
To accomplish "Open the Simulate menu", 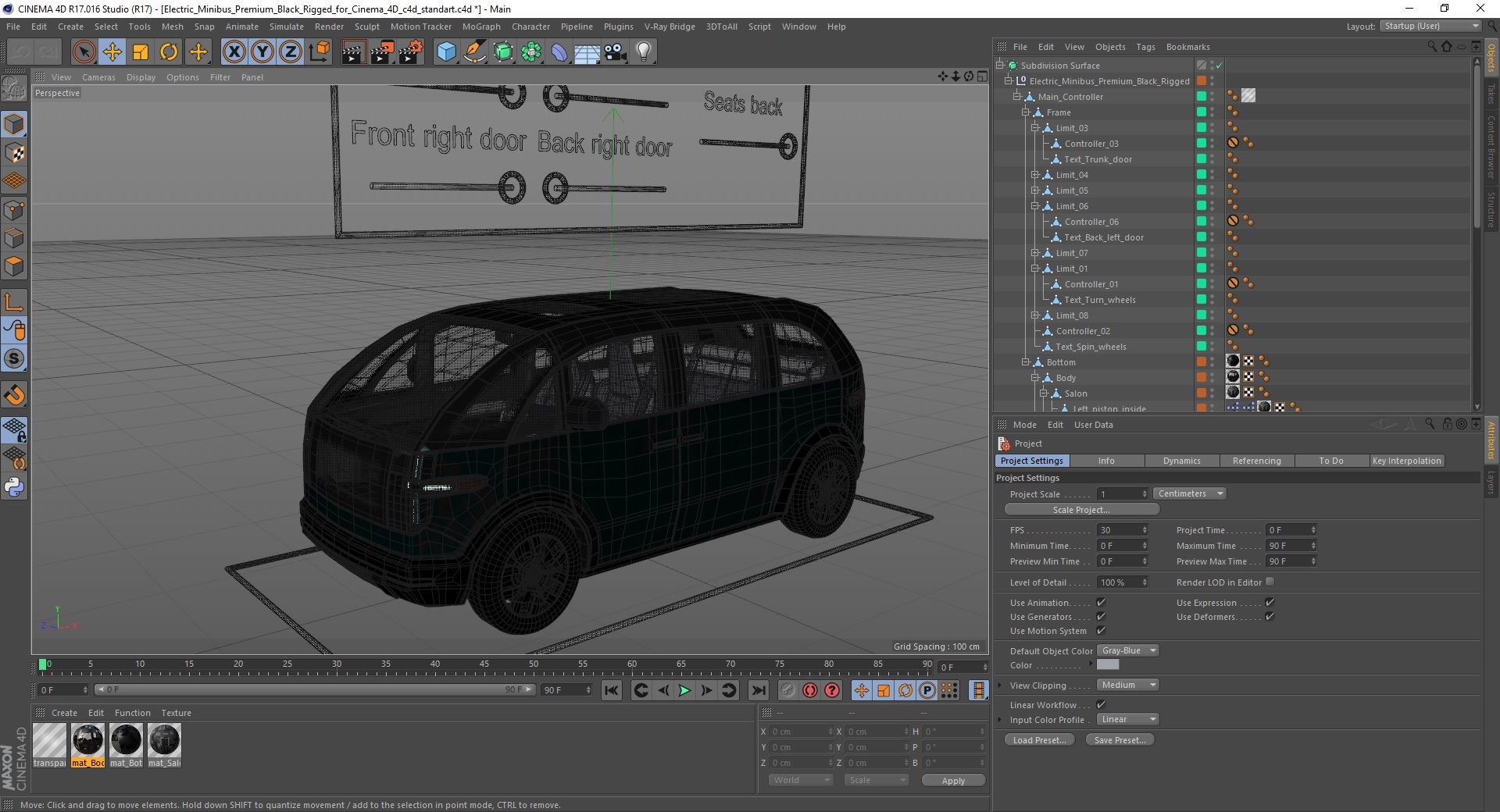I will coord(287,27).
